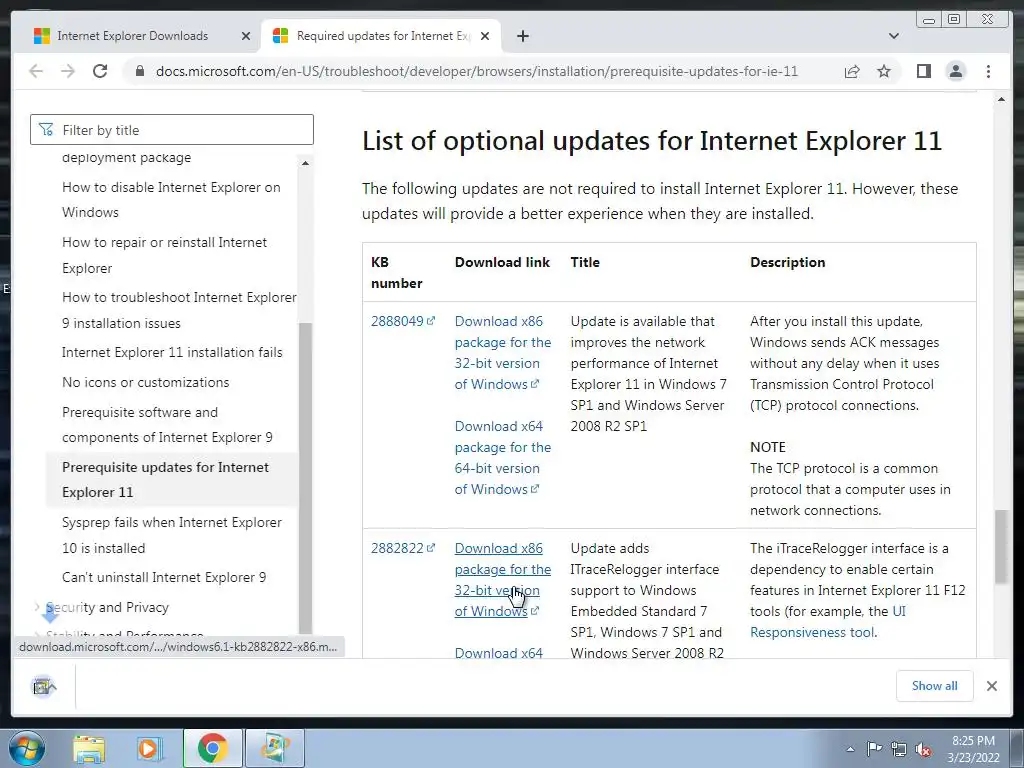Click the Download link column header
The image size is (1024, 768).
click(502, 262)
